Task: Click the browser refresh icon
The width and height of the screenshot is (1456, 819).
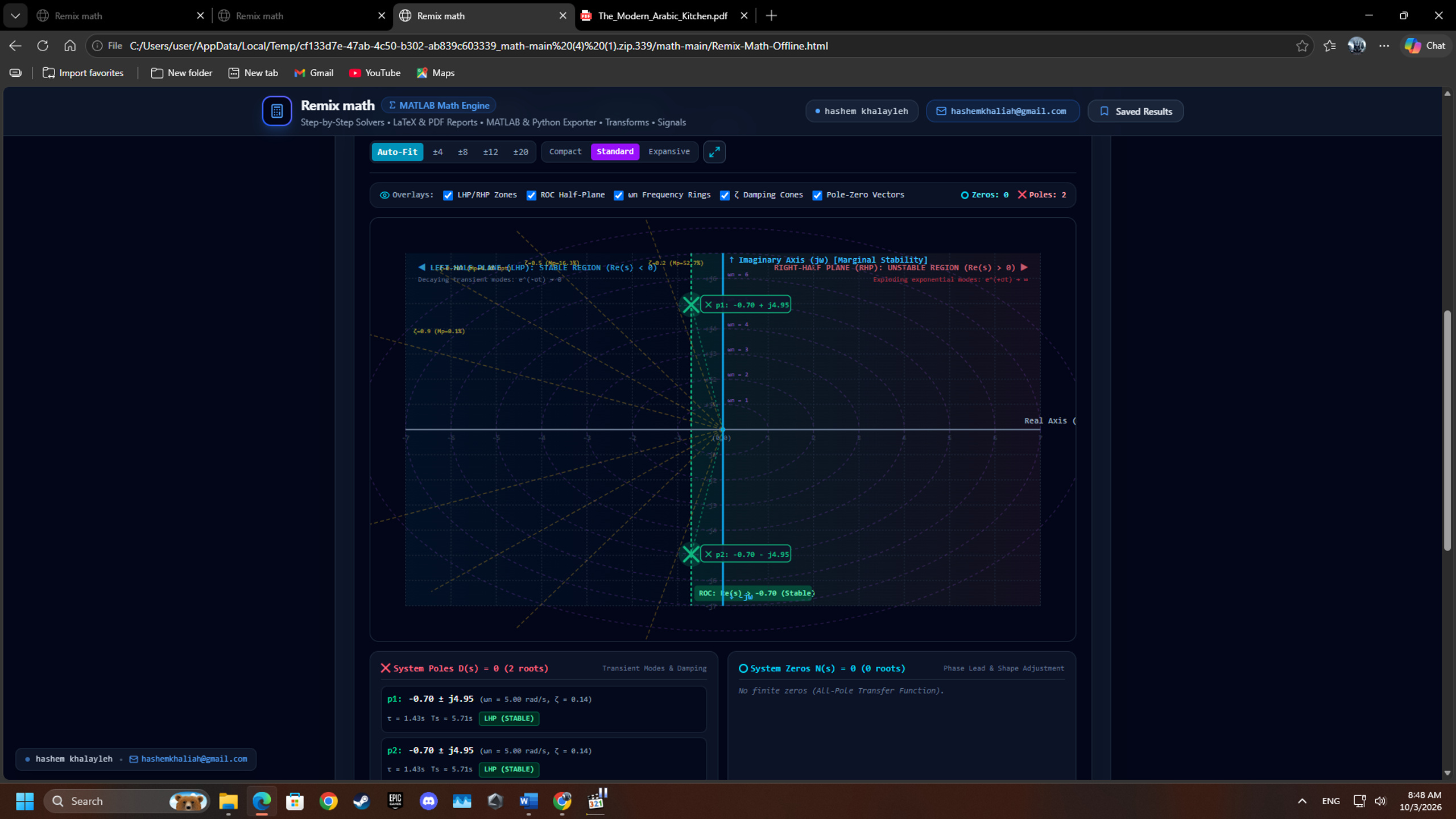Action: point(43,46)
